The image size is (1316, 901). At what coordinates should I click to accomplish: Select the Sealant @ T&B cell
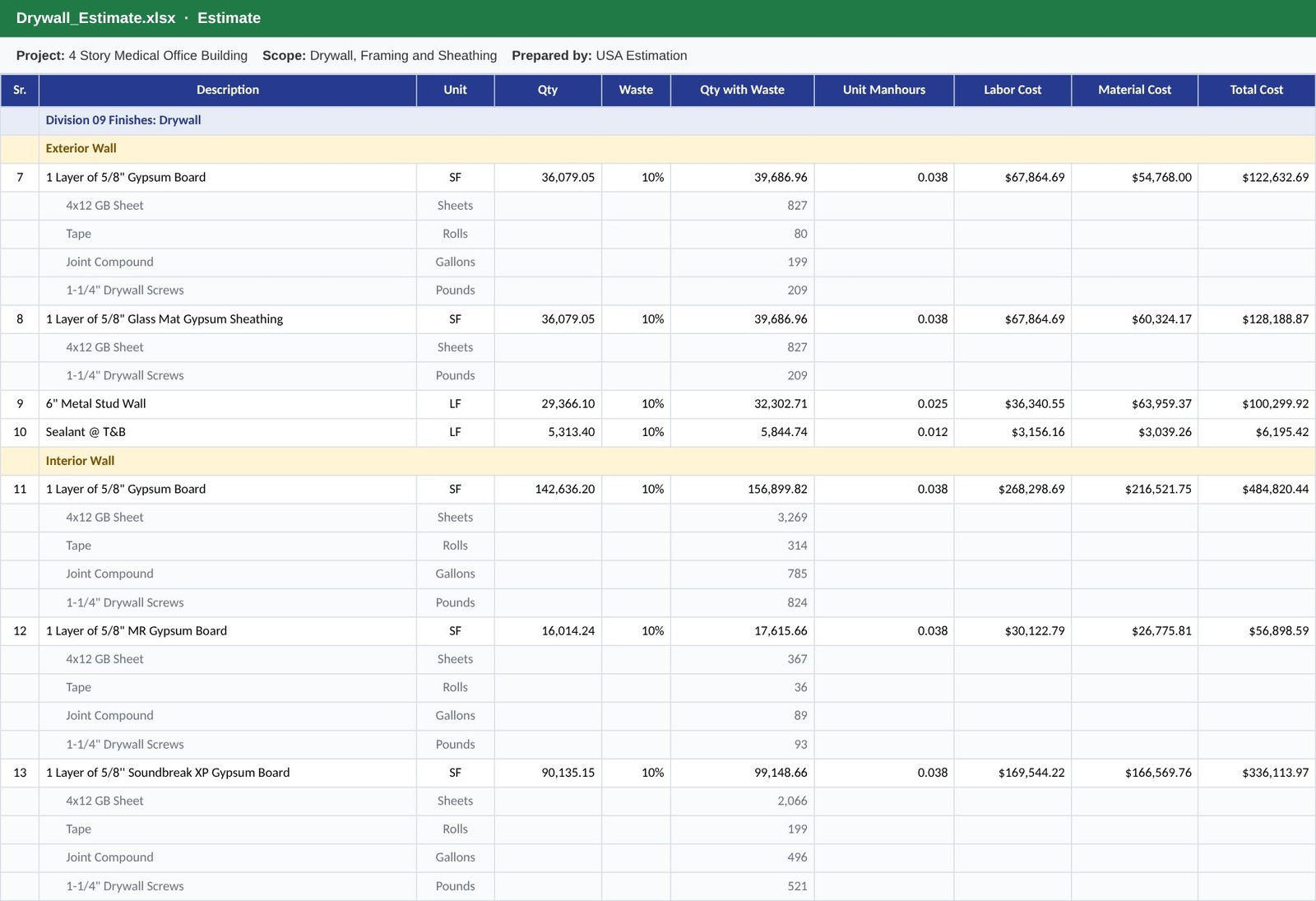pyautogui.click(x=227, y=432)
